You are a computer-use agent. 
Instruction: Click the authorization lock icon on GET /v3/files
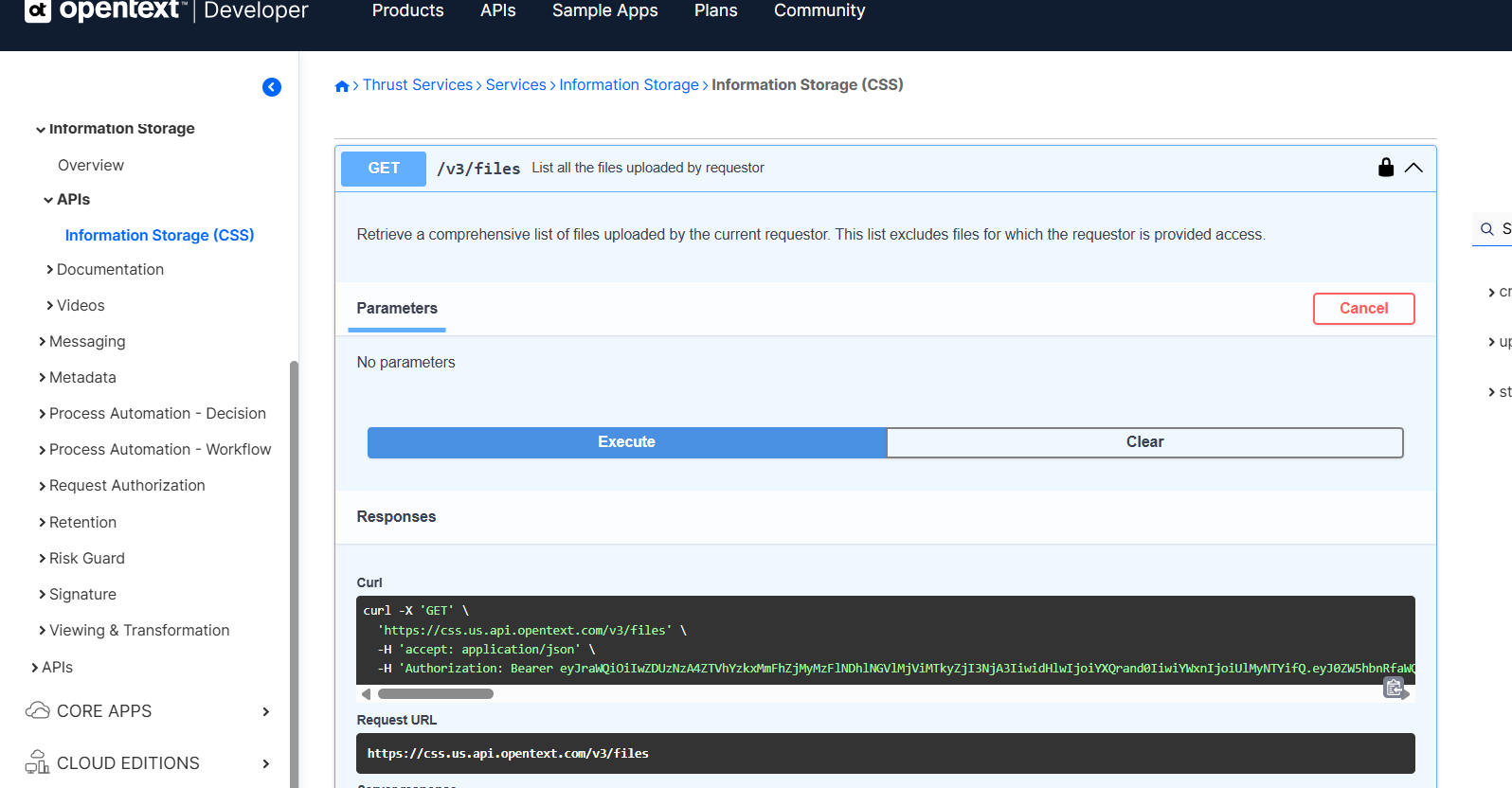click(x=1386, y=168)
